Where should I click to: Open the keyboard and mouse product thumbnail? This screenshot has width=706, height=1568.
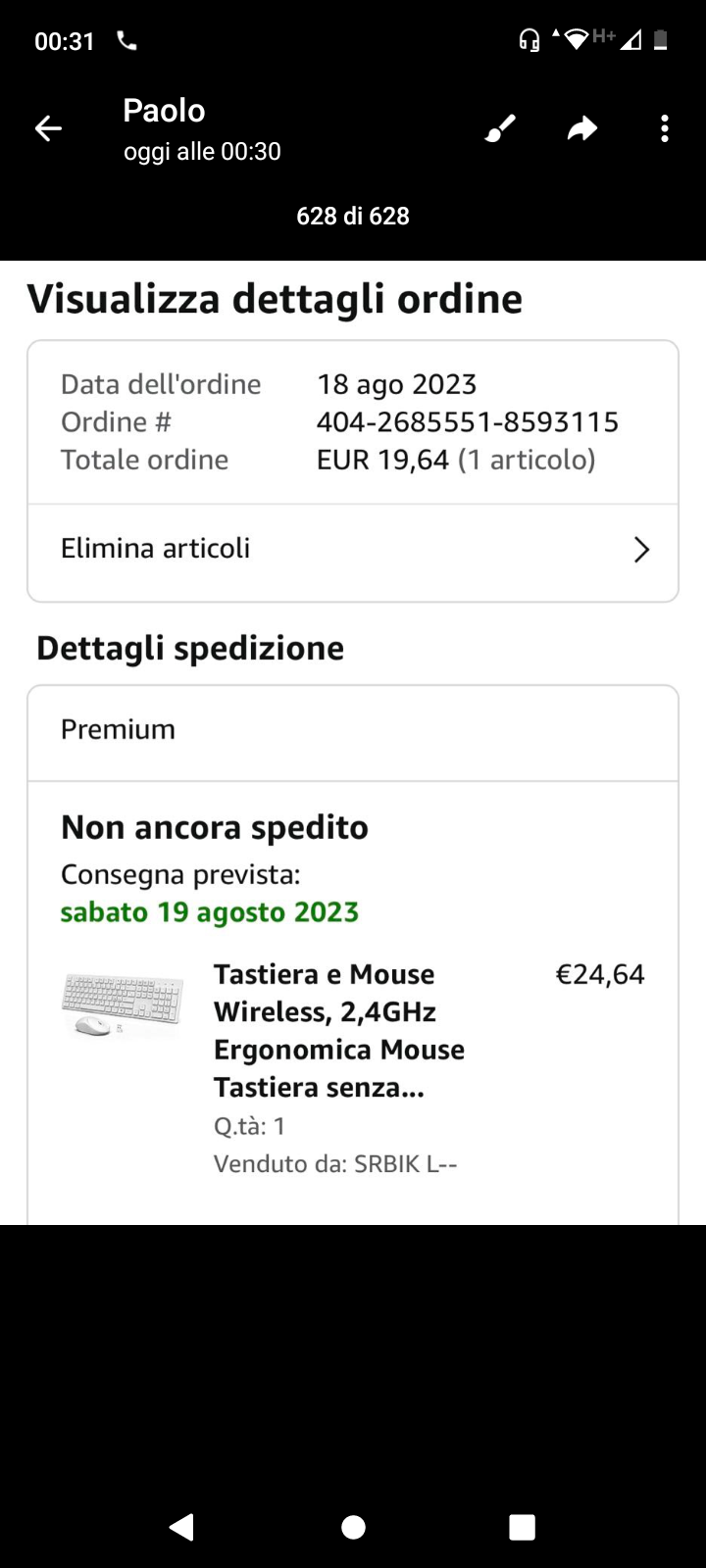(123, 1004)
